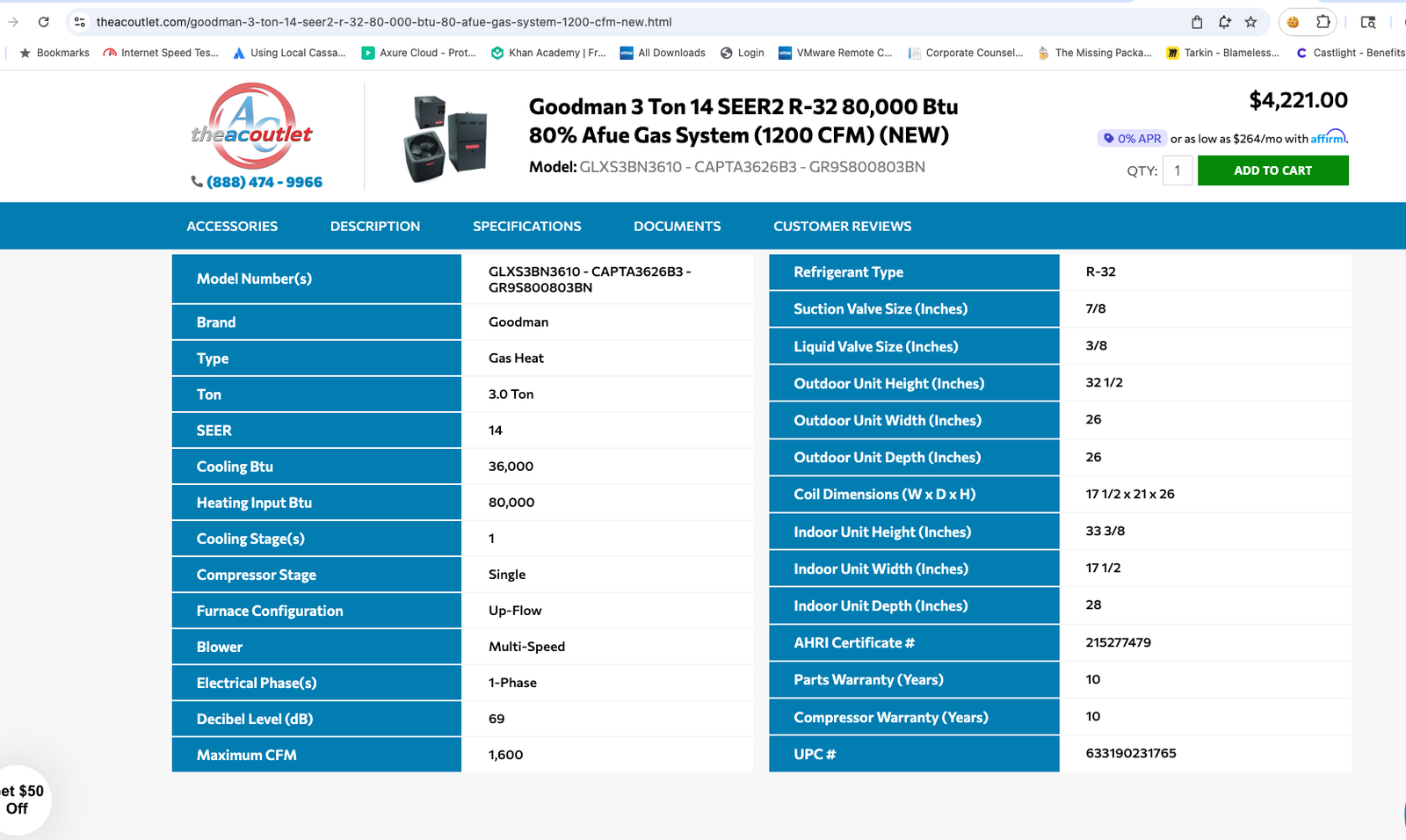This screenshot has width=1406, height=840.
Task: Click the Decibel Level value '69'
Action: (x=496, y=719)
